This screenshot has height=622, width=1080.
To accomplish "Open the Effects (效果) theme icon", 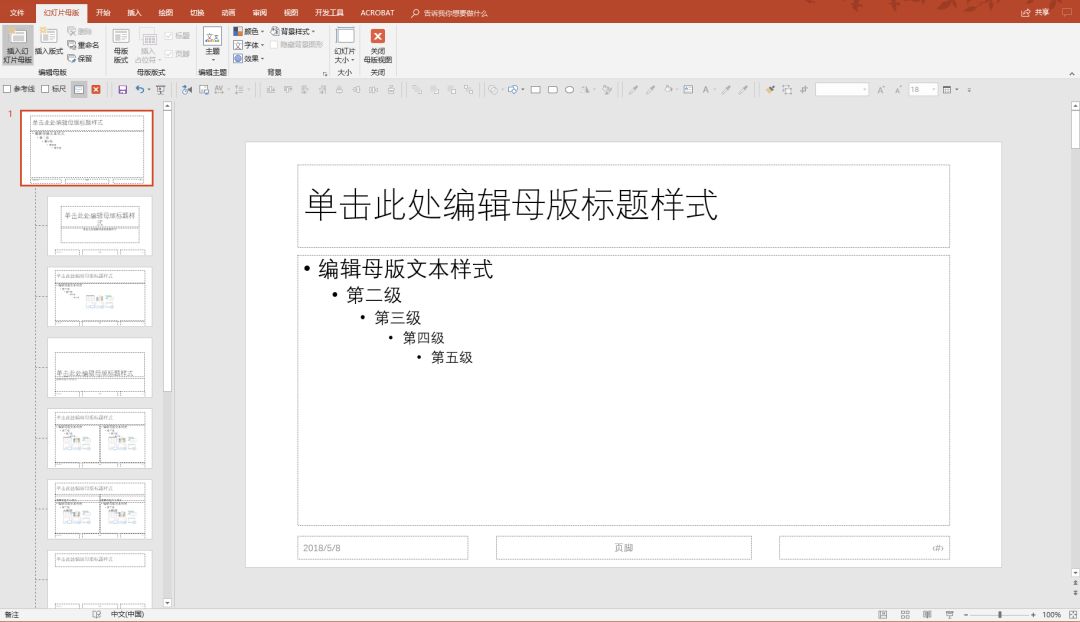I will 243,57.
